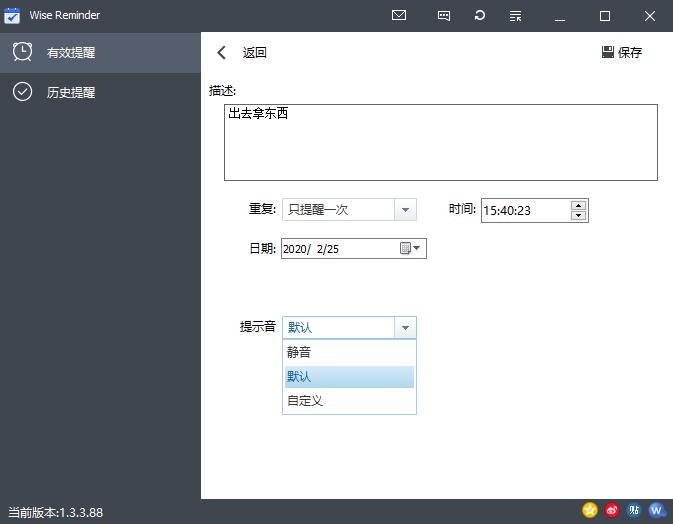Screen dimensions: 673x524
Task: Open 历史提醒 in the sidebar
Action: click(70, 92)
